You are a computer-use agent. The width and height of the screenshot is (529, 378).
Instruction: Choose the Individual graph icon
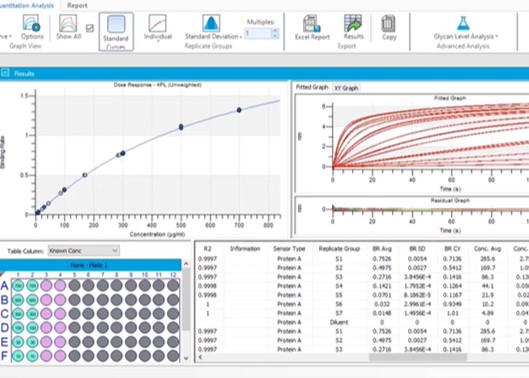(x=158, y=23)
